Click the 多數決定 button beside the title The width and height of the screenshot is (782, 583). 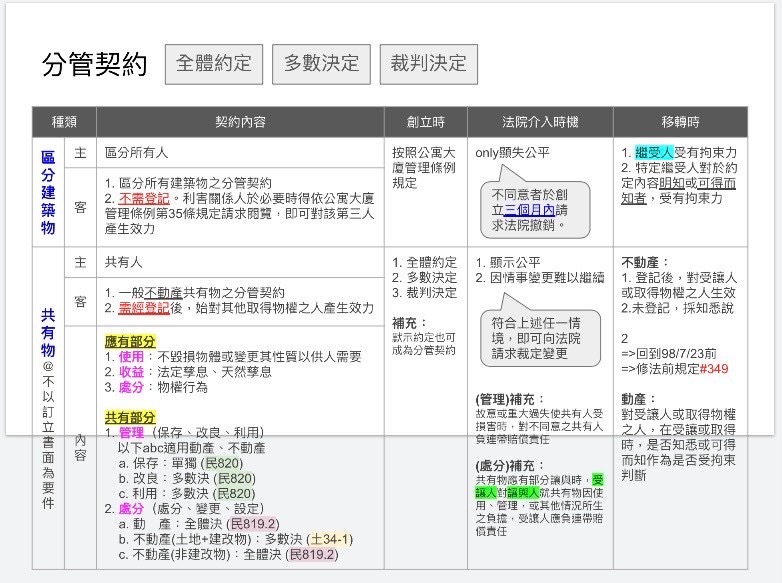tap(321, 64)
